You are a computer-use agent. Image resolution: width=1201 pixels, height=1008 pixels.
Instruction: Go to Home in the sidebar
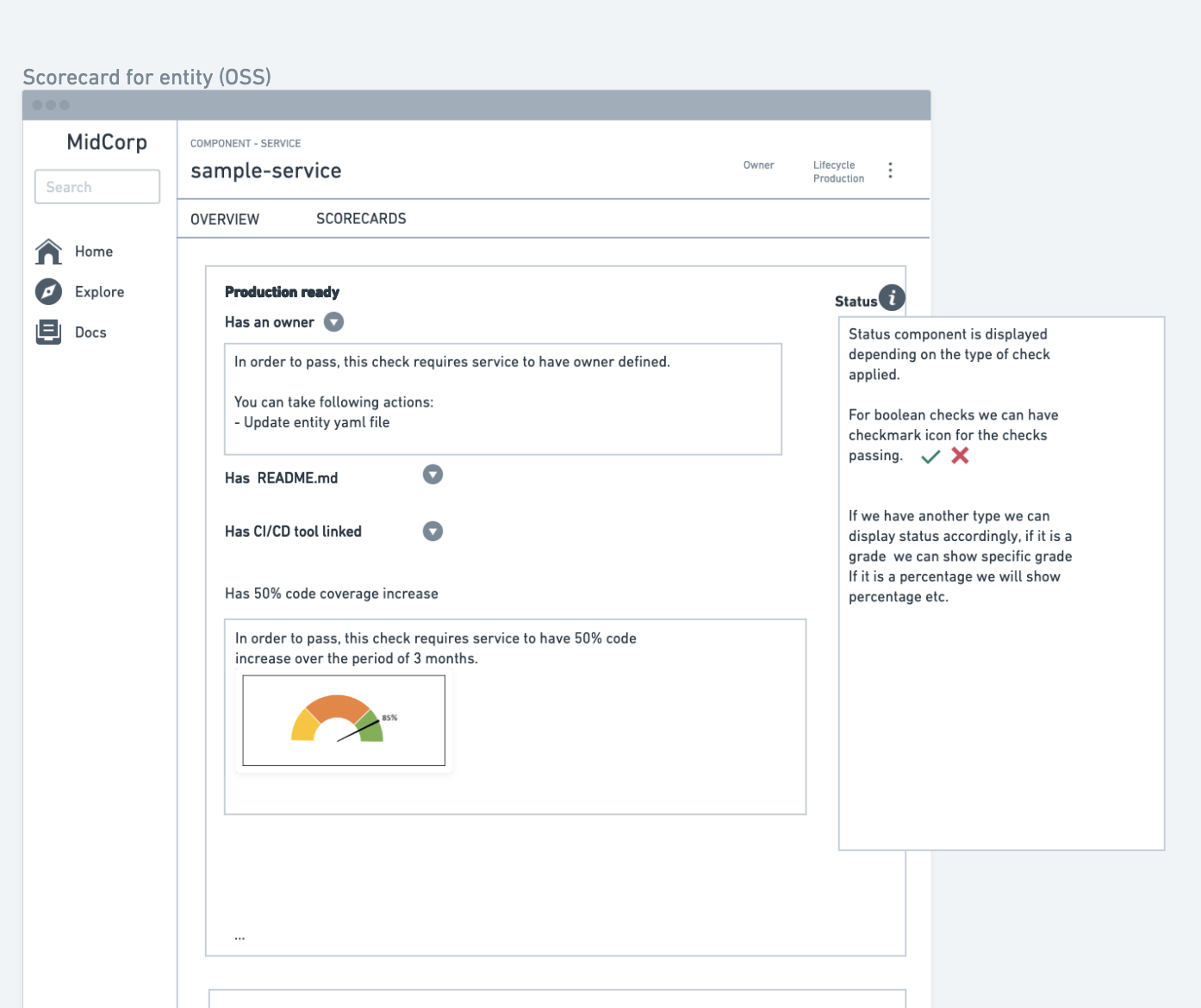tap(94, 252)
